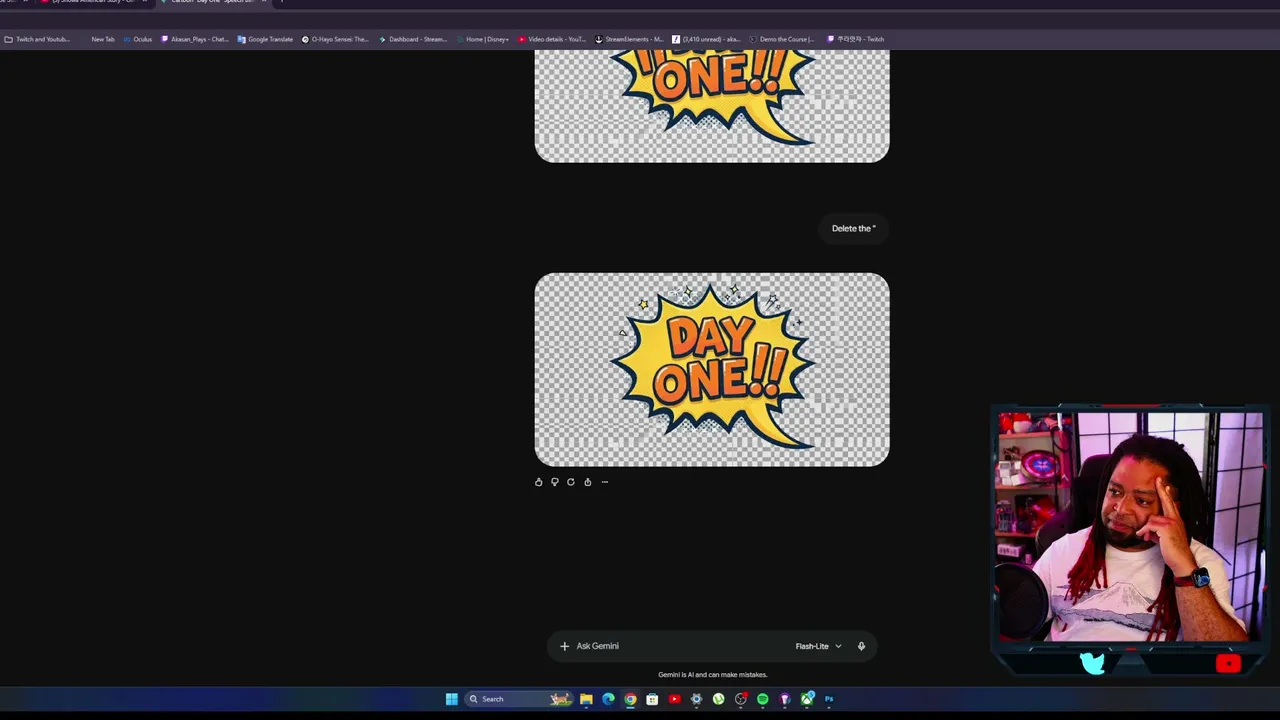1280x720 pixels.
Task: Open the 'Twitch and Youtub...' bookmarks folder
Action: 37,39
